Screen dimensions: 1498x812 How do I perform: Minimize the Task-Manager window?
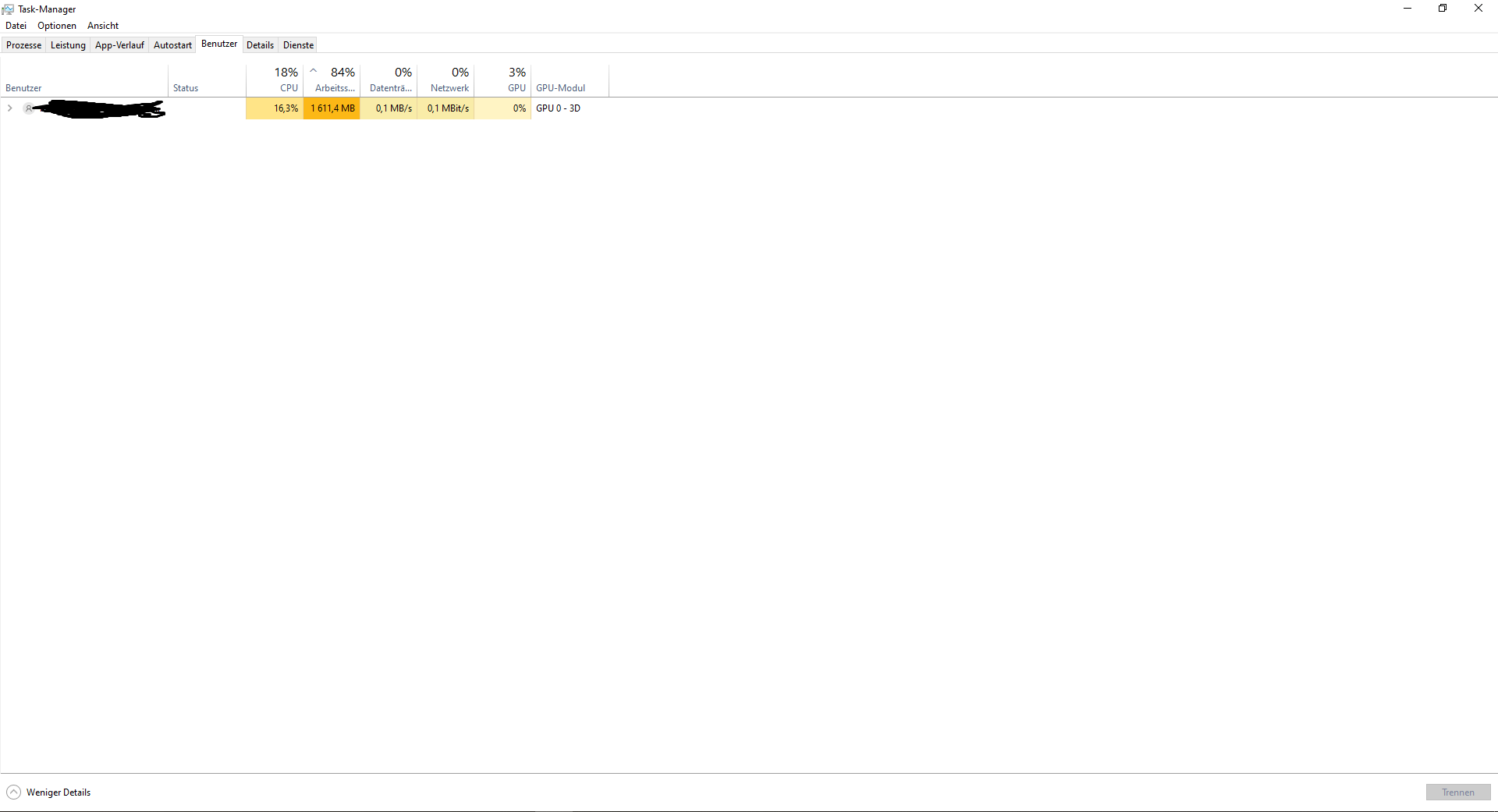[x=1407, y=9]
